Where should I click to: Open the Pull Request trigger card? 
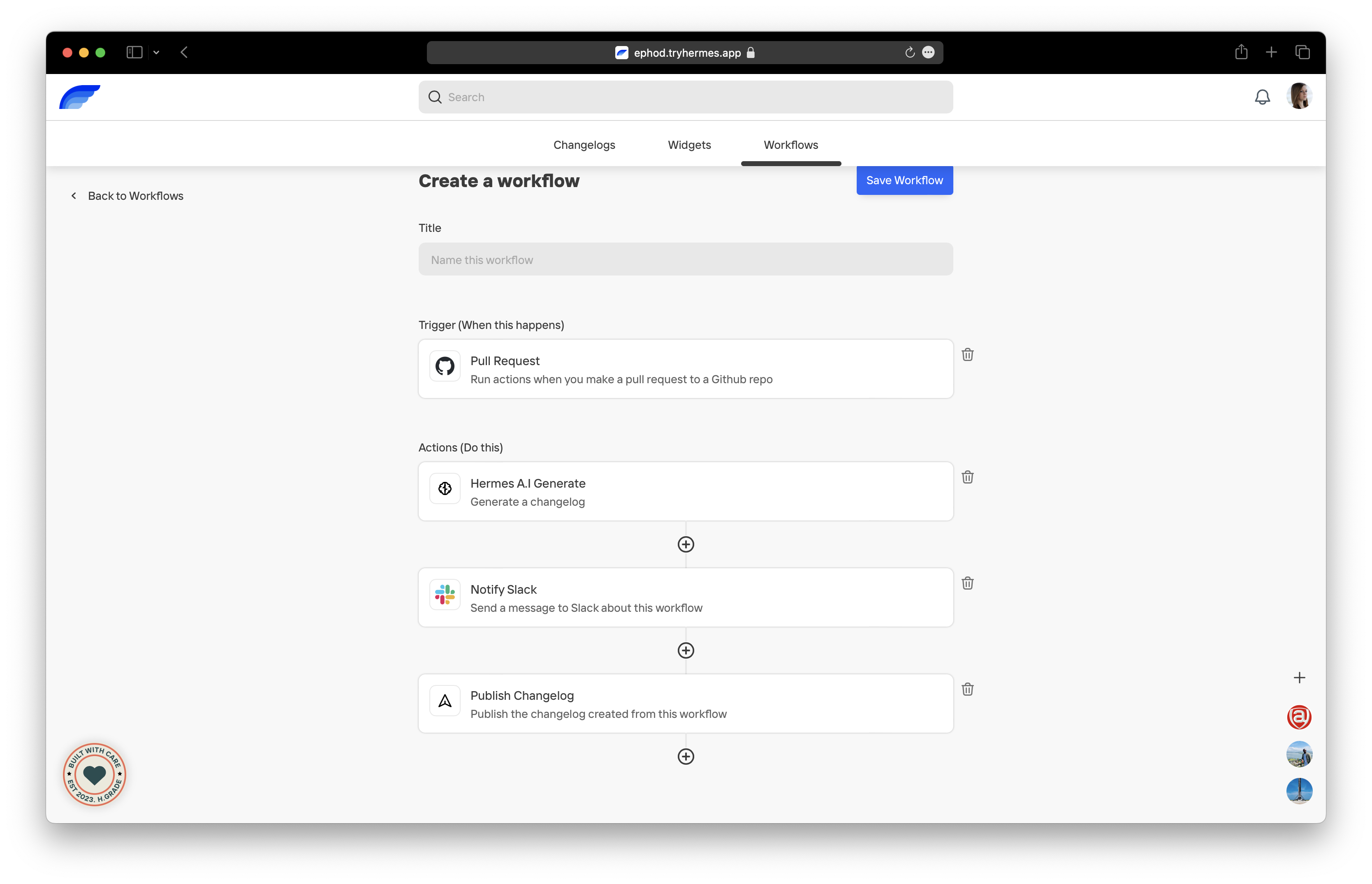(x=686, y=369)
